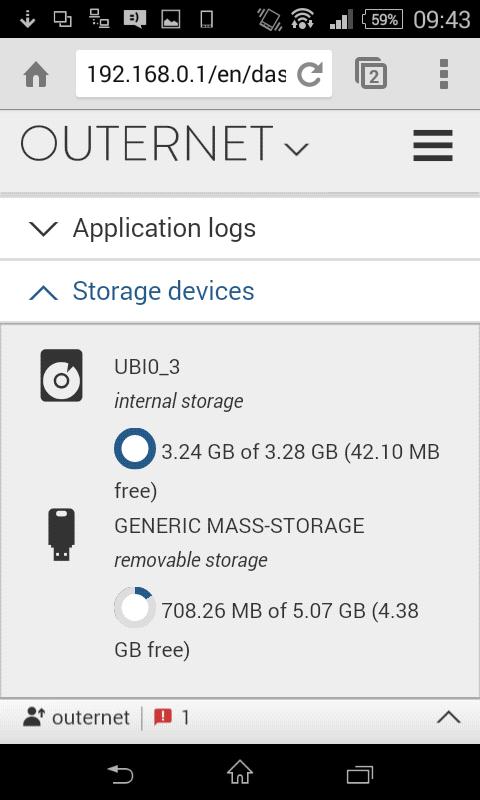Click the USB removable storage icon

point(61,535)
